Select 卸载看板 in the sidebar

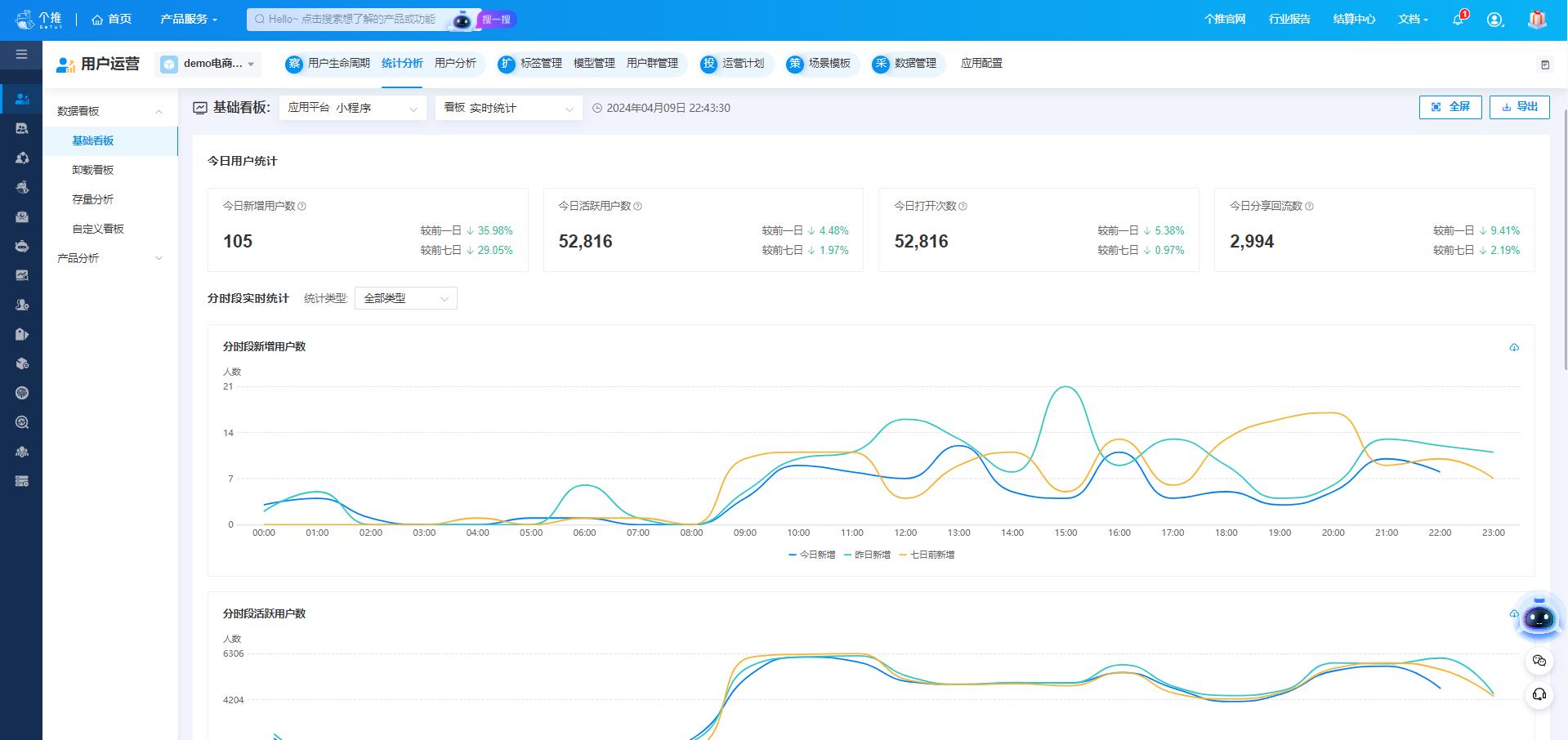click(x=109, y=170)
